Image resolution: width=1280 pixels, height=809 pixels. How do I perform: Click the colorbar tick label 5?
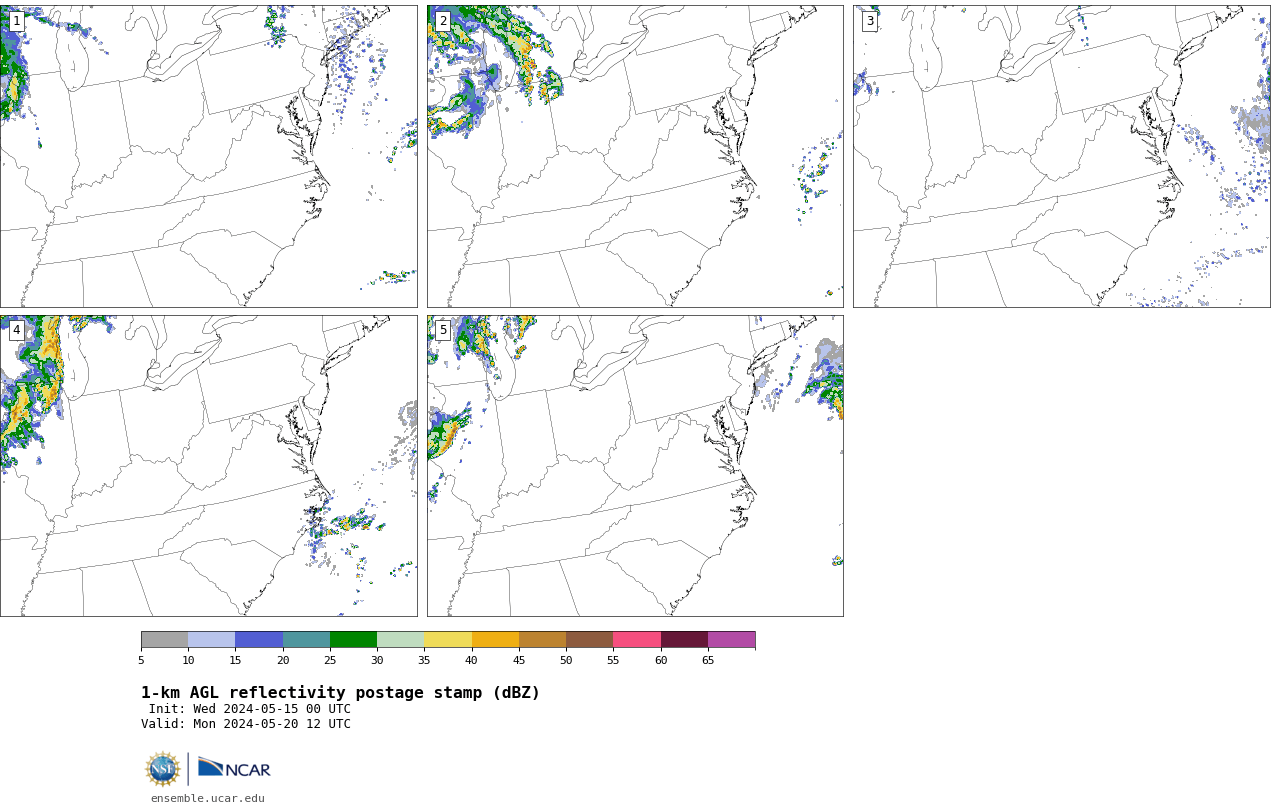pyautogui.click(x=141, y=660)
